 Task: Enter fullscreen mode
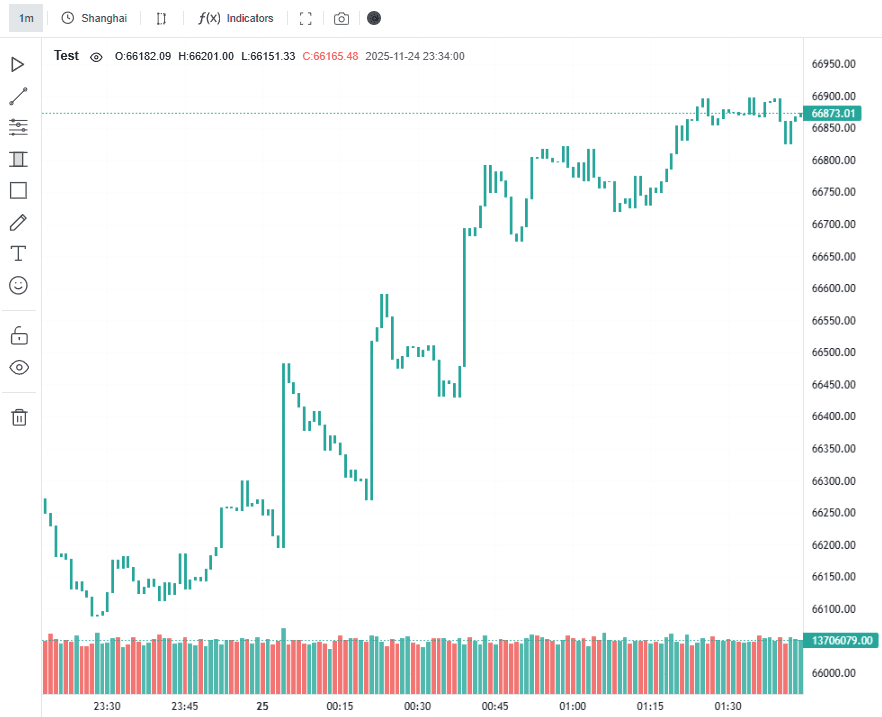tap(306, 18)
